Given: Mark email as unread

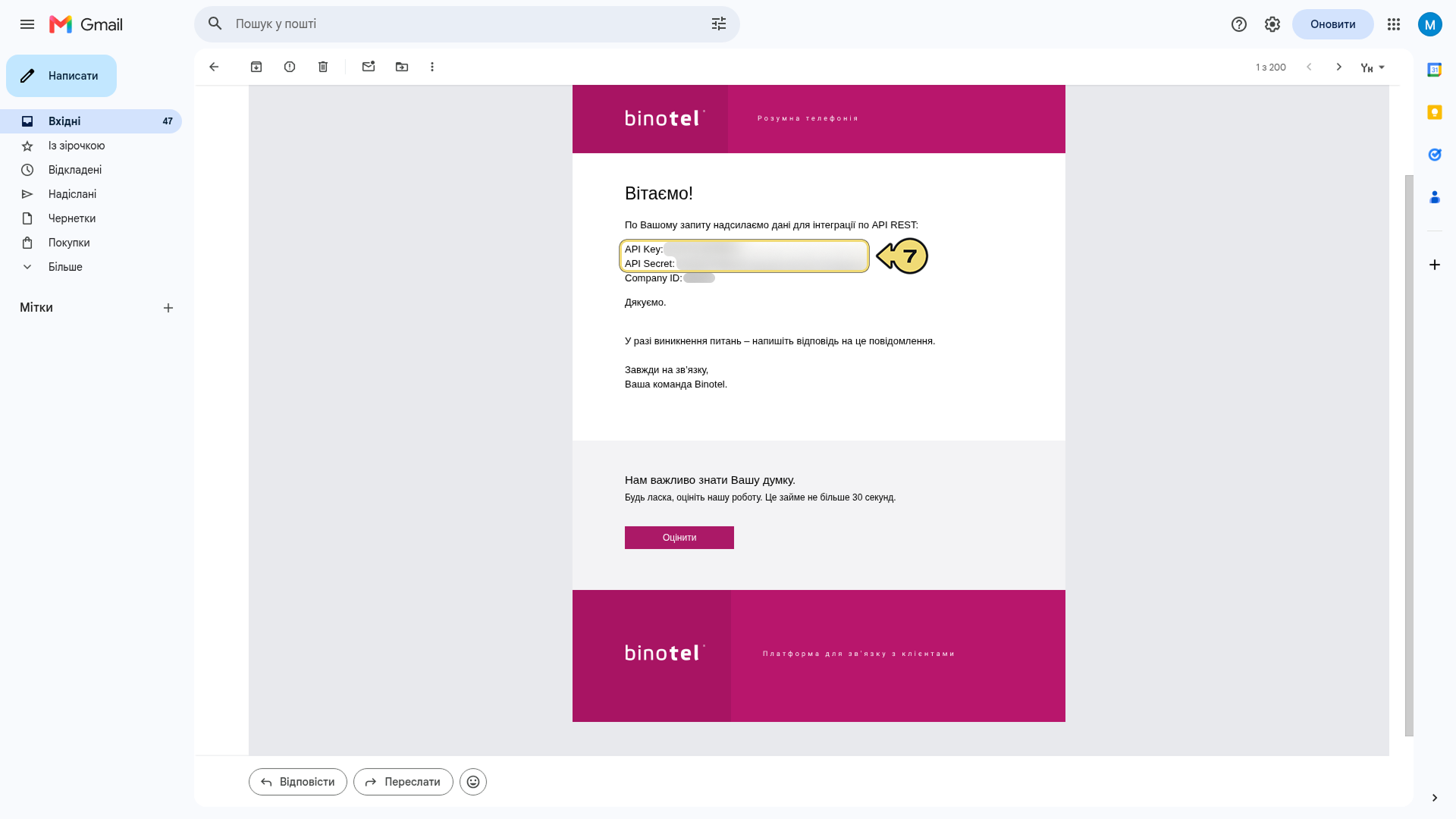Looking at the screenshot, I should tap(369, 67).
